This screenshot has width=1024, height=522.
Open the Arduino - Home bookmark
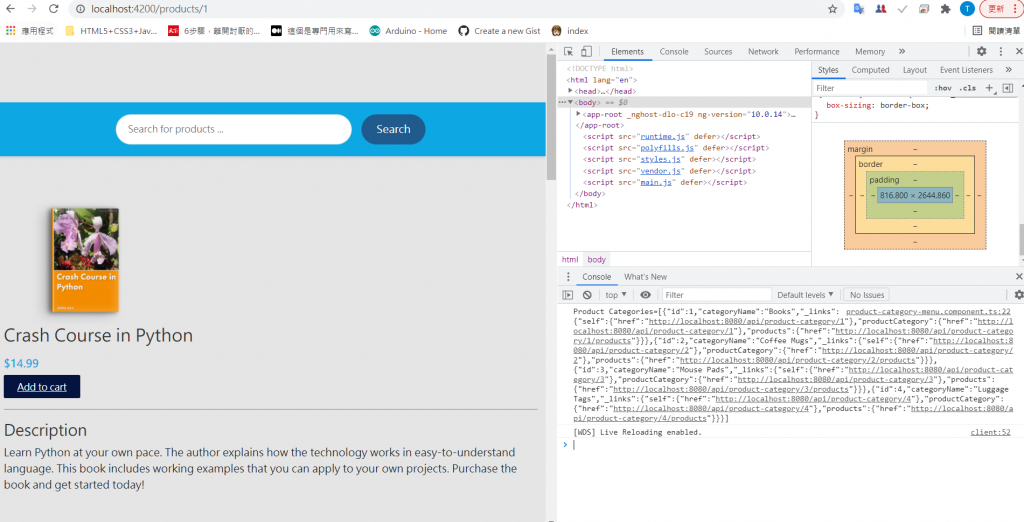pyautogui.click(x=408, y=31)
